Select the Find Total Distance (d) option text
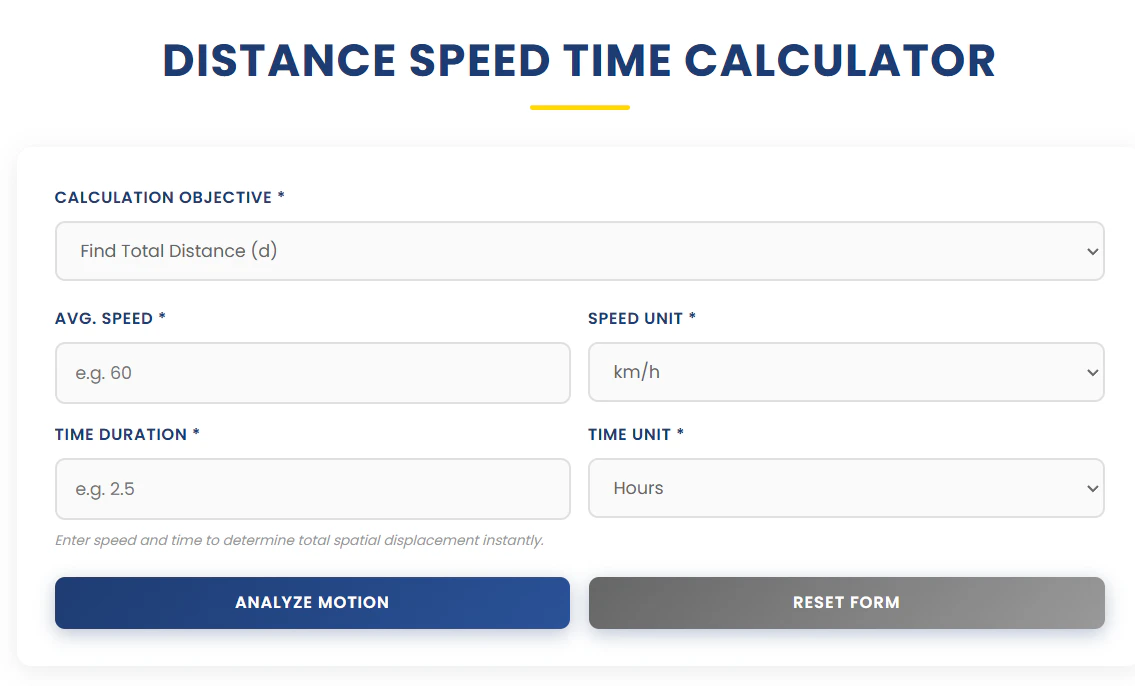The image size is (1135, 686). [x=178, y=251]
